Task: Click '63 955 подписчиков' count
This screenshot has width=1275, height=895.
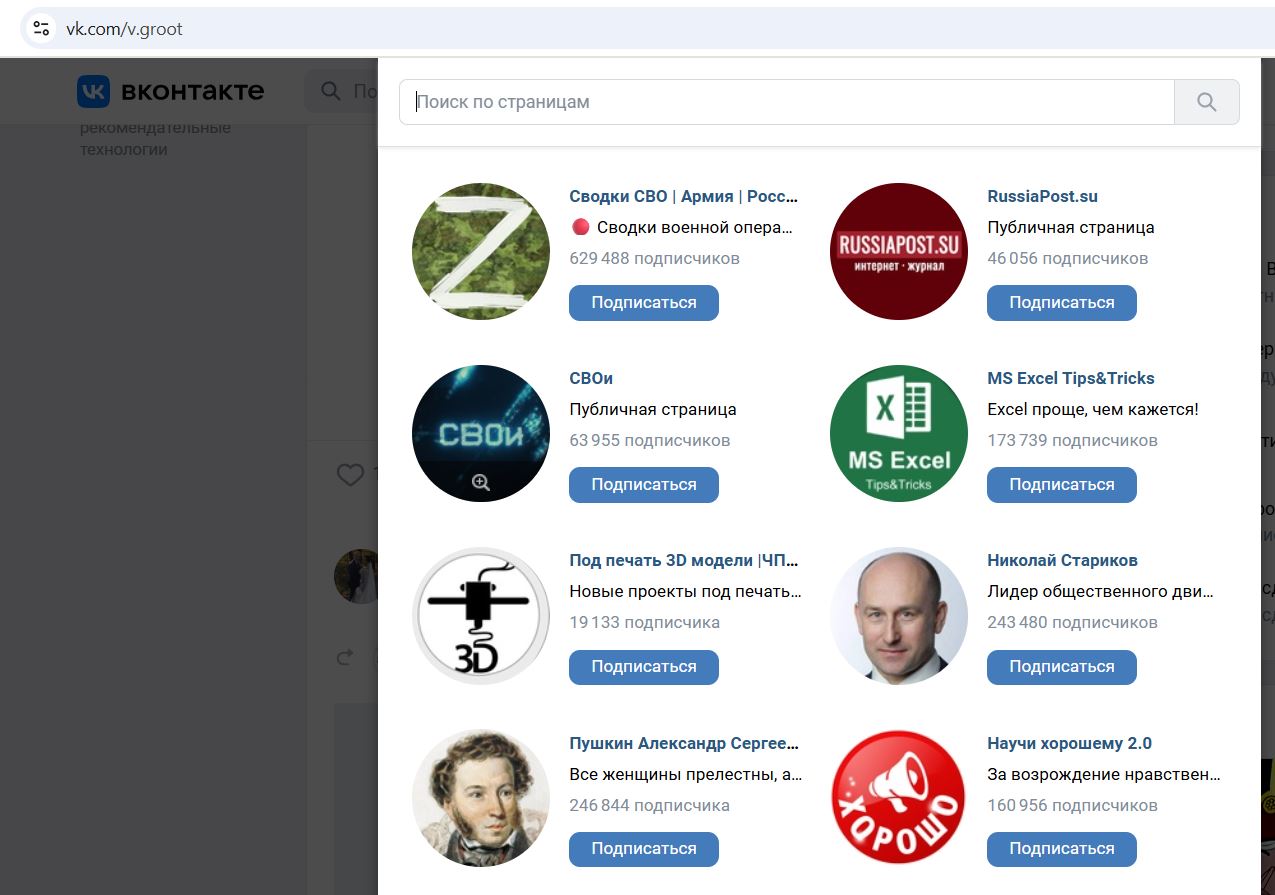Action: click(649, 440)
